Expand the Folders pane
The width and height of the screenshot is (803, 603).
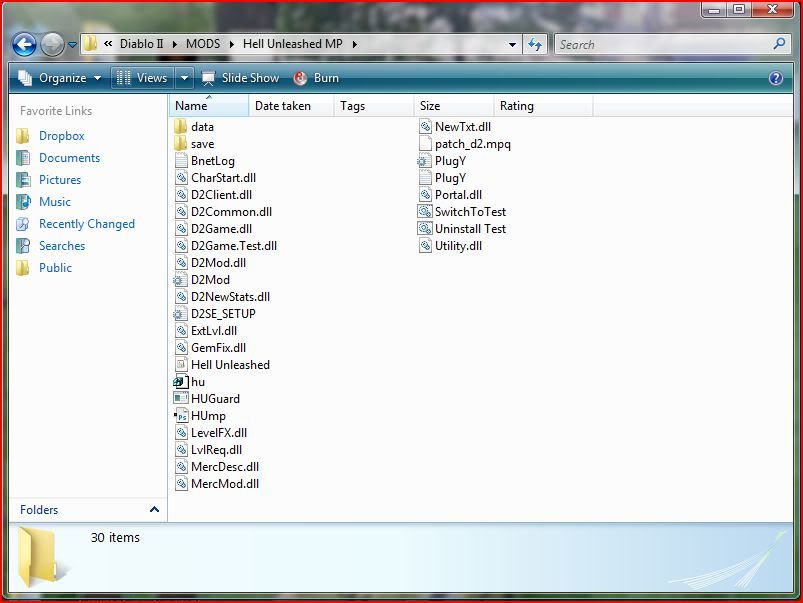pyautogui.click(x=88, y=510)
